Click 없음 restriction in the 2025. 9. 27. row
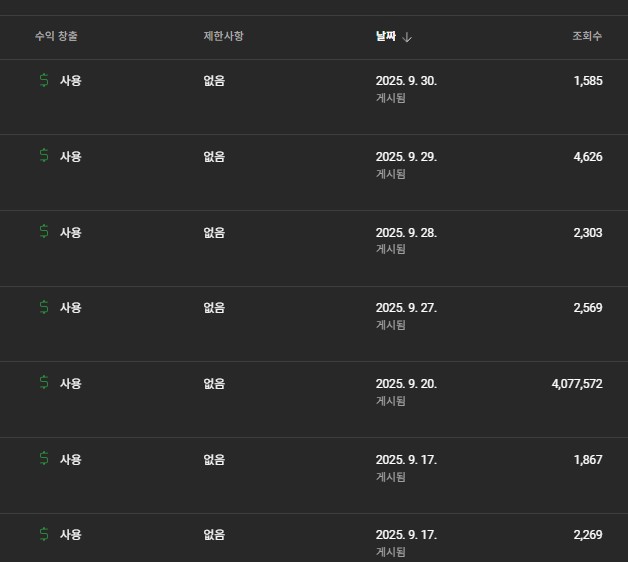Screen dimensions: 628x562 (214, 307)
